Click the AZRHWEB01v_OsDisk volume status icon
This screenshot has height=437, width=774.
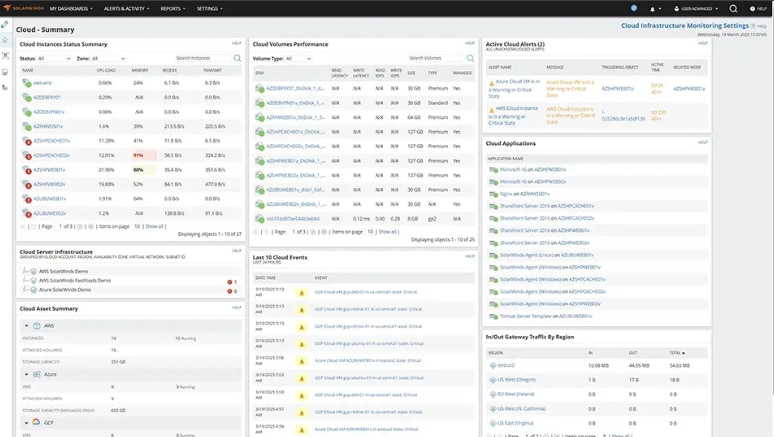tap(260, 118)
